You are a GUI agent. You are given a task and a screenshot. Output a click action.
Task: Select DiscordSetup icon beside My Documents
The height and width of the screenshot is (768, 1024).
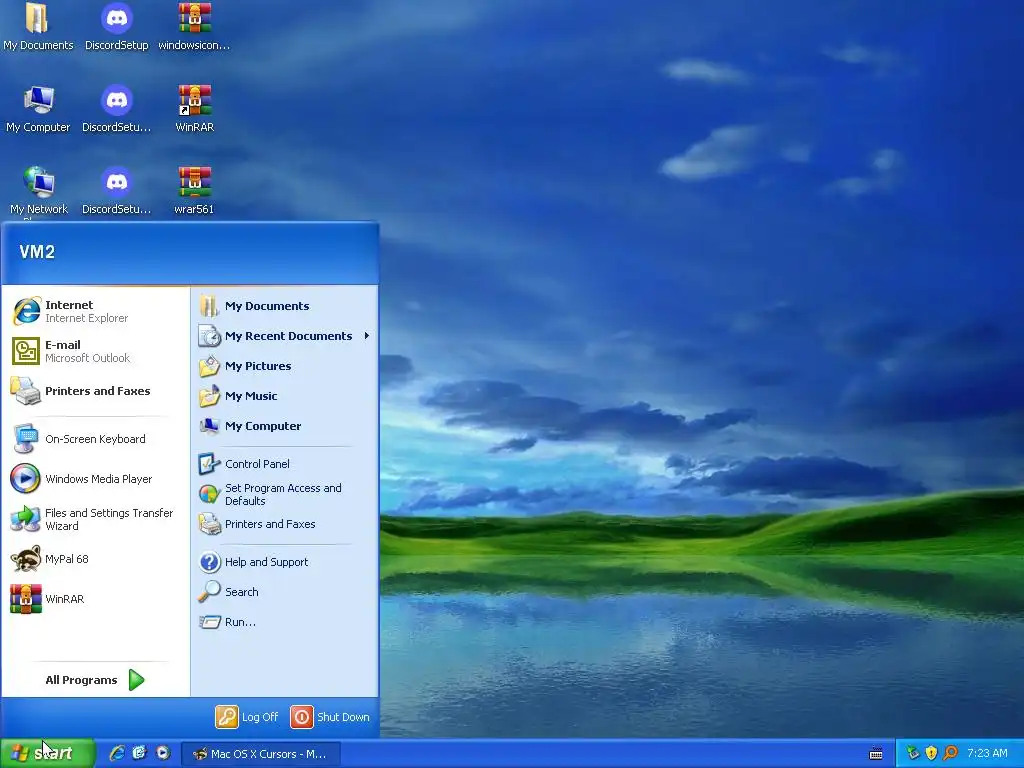tap(116, 27)
